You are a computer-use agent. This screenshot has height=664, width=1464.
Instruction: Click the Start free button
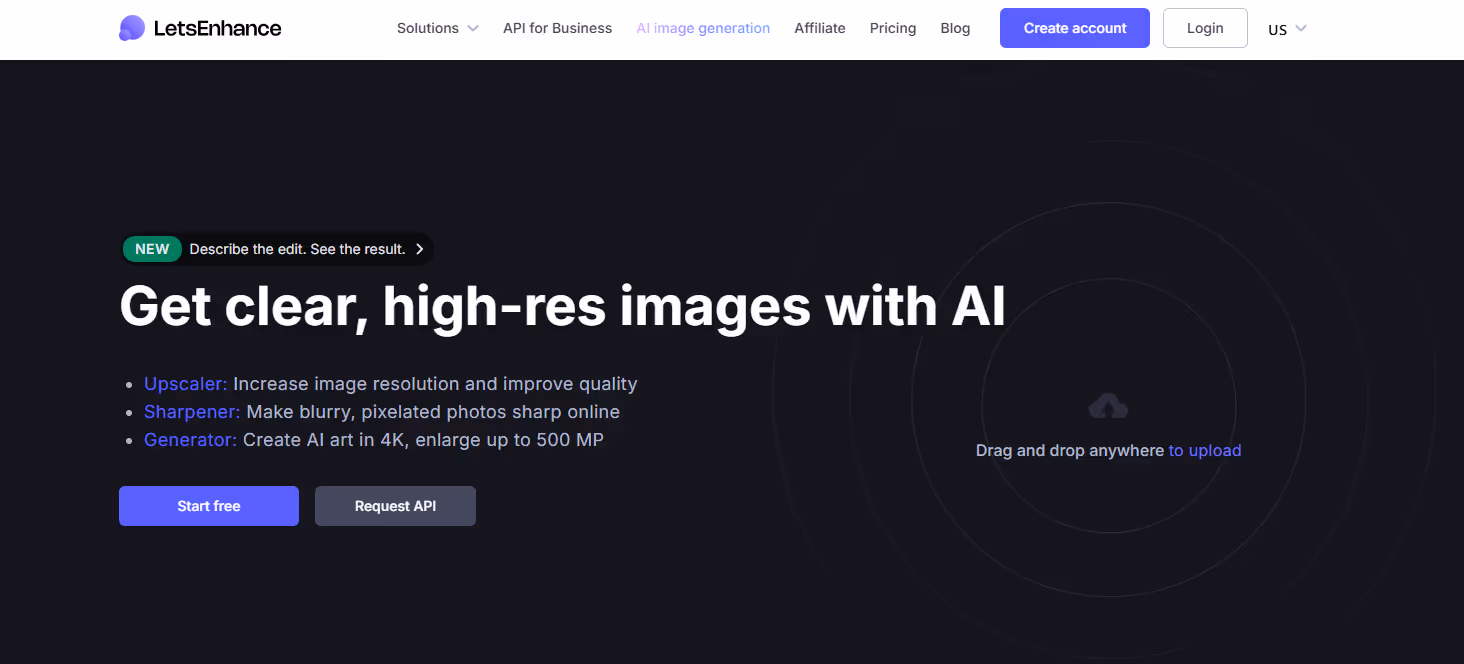pos(209,506)
